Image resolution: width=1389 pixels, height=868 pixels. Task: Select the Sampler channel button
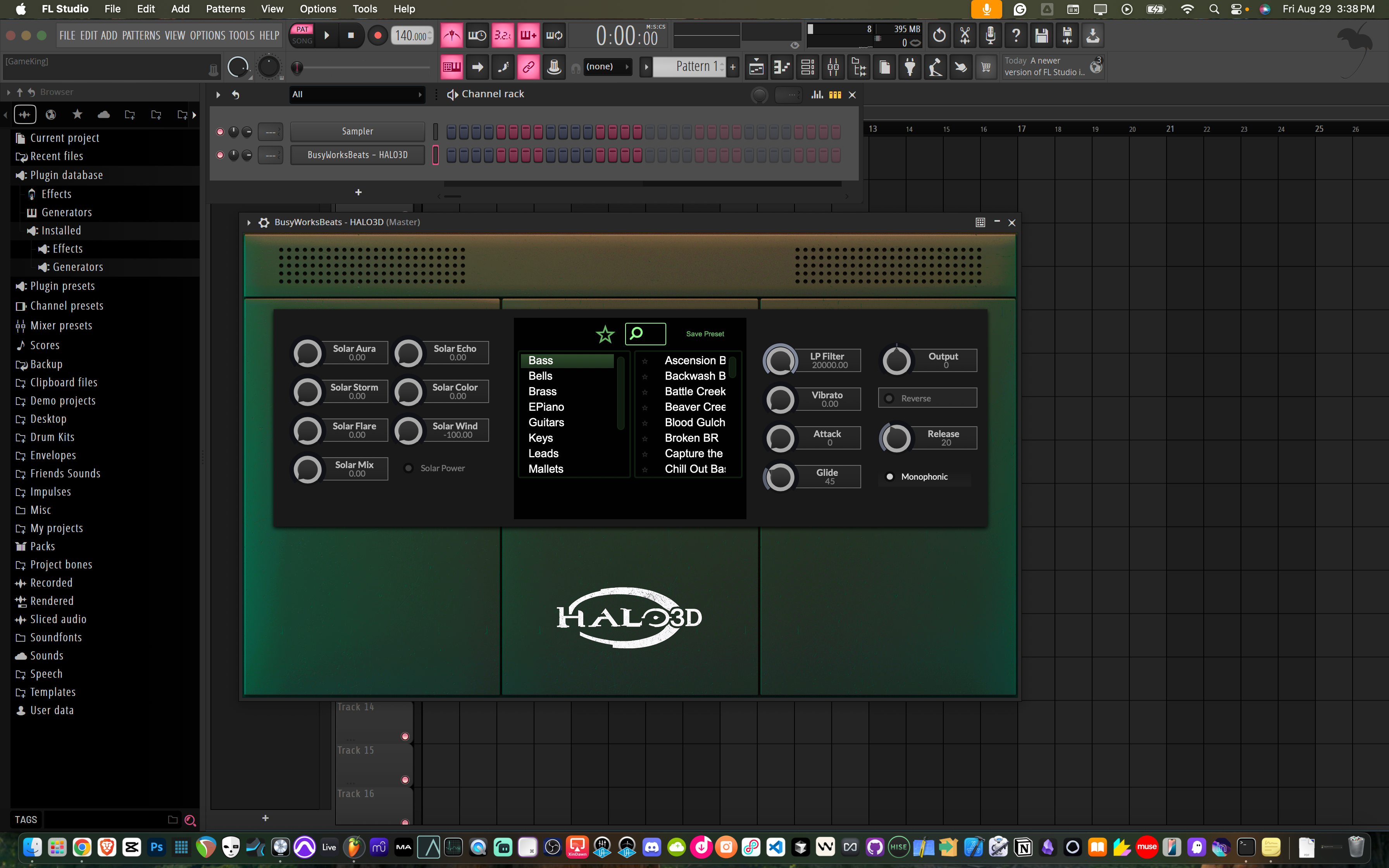(357, 131)
